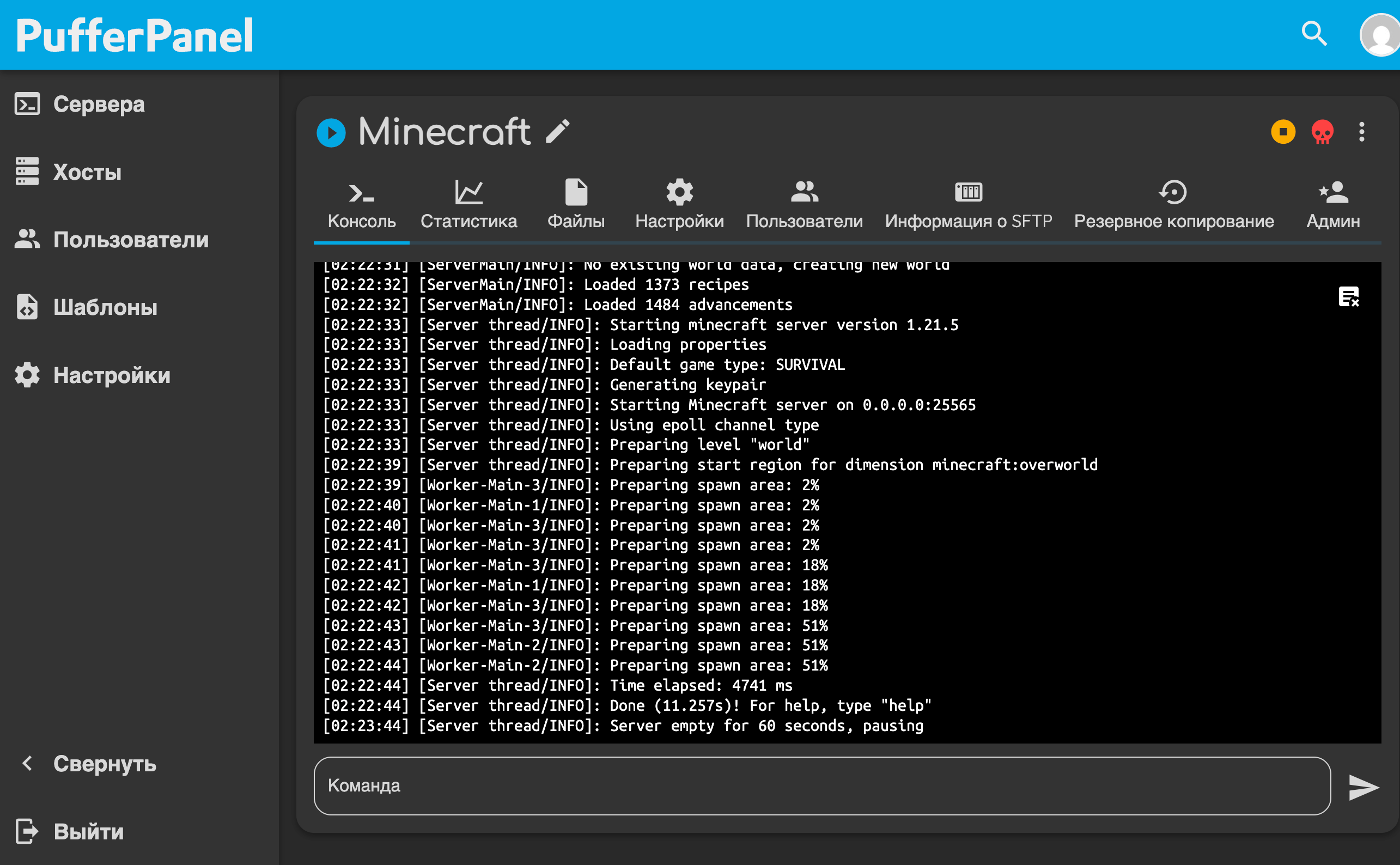This screenshot has width=1400, height=865.
Task: Open Резервное копирование tab
Action: [x=1174, y=206]
